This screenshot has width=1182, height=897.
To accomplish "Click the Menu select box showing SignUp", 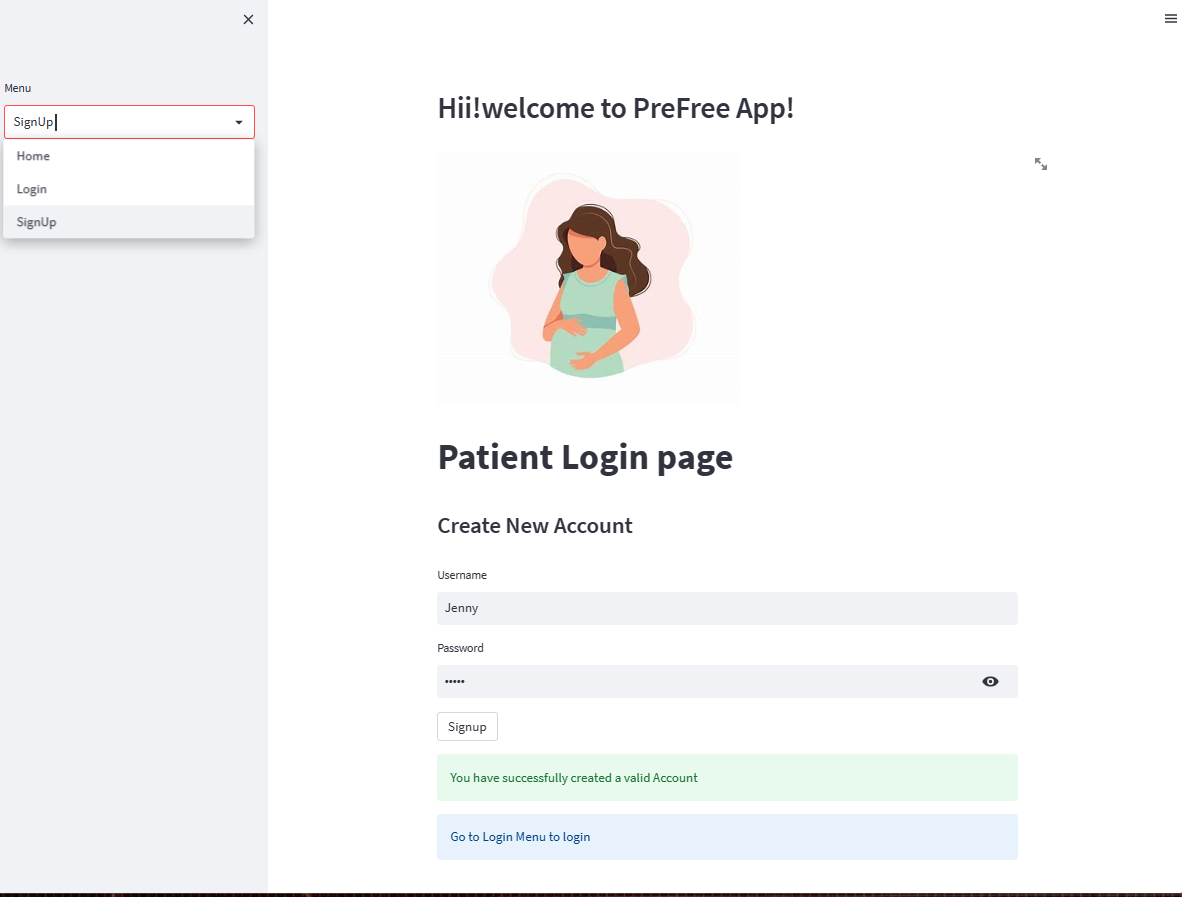I will tap(120, 122).
